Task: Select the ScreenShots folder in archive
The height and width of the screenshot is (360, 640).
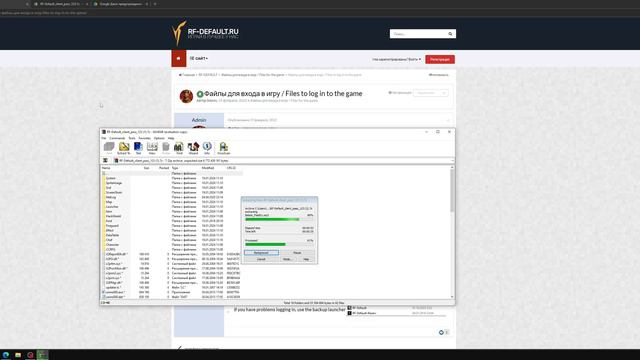Action: (114, 192)
